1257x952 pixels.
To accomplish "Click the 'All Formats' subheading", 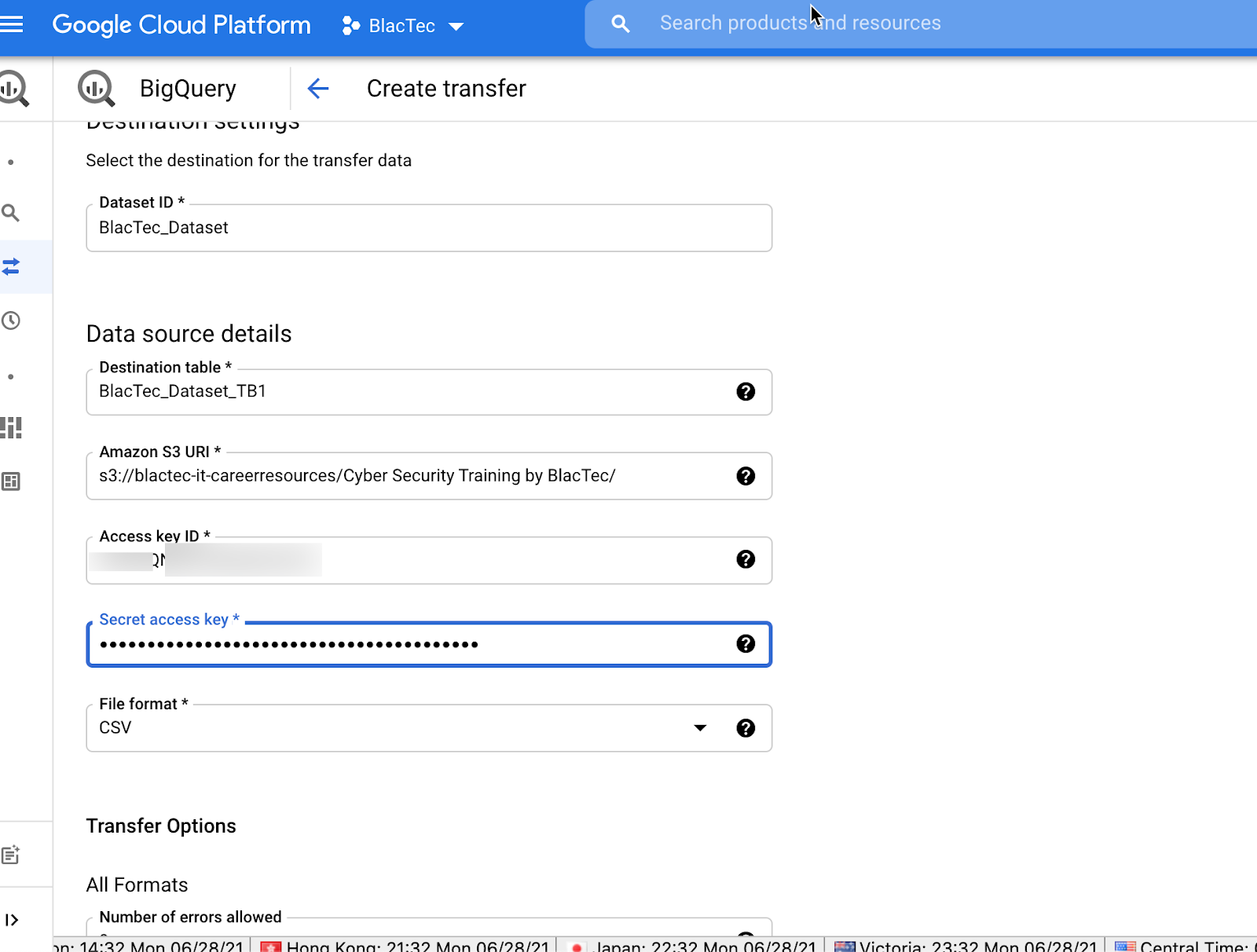I will pos(137,885).
